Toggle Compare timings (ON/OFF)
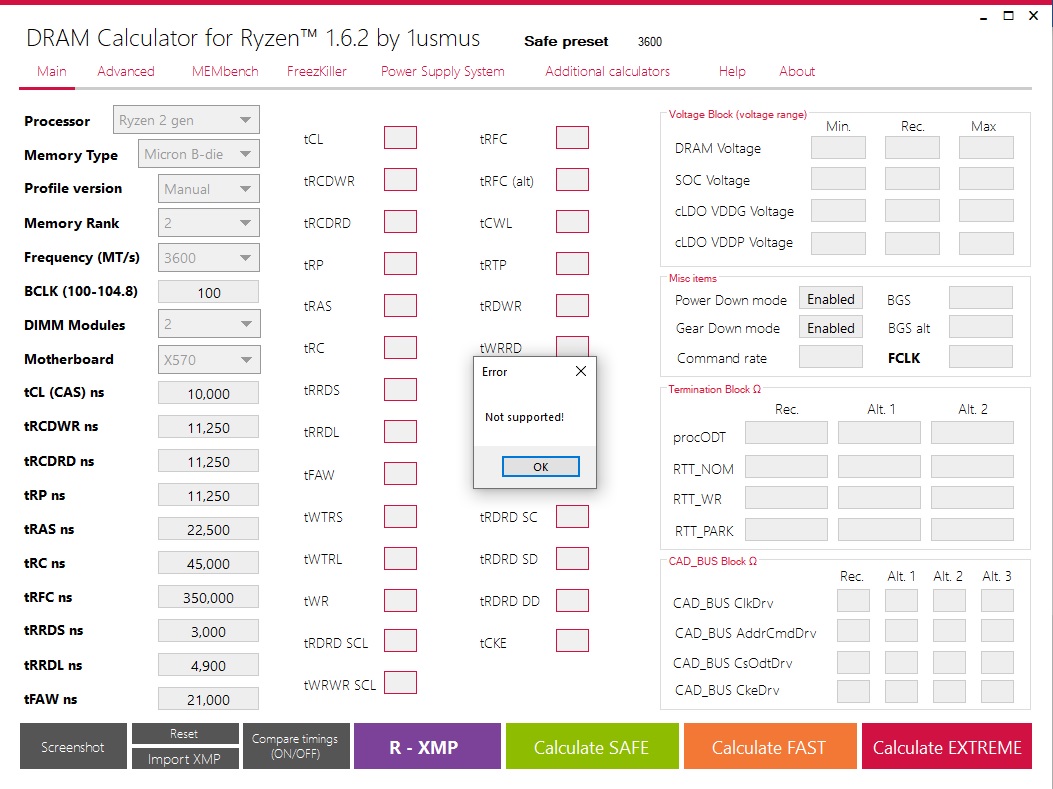1053x789 pixels. [x=295, y=746]
